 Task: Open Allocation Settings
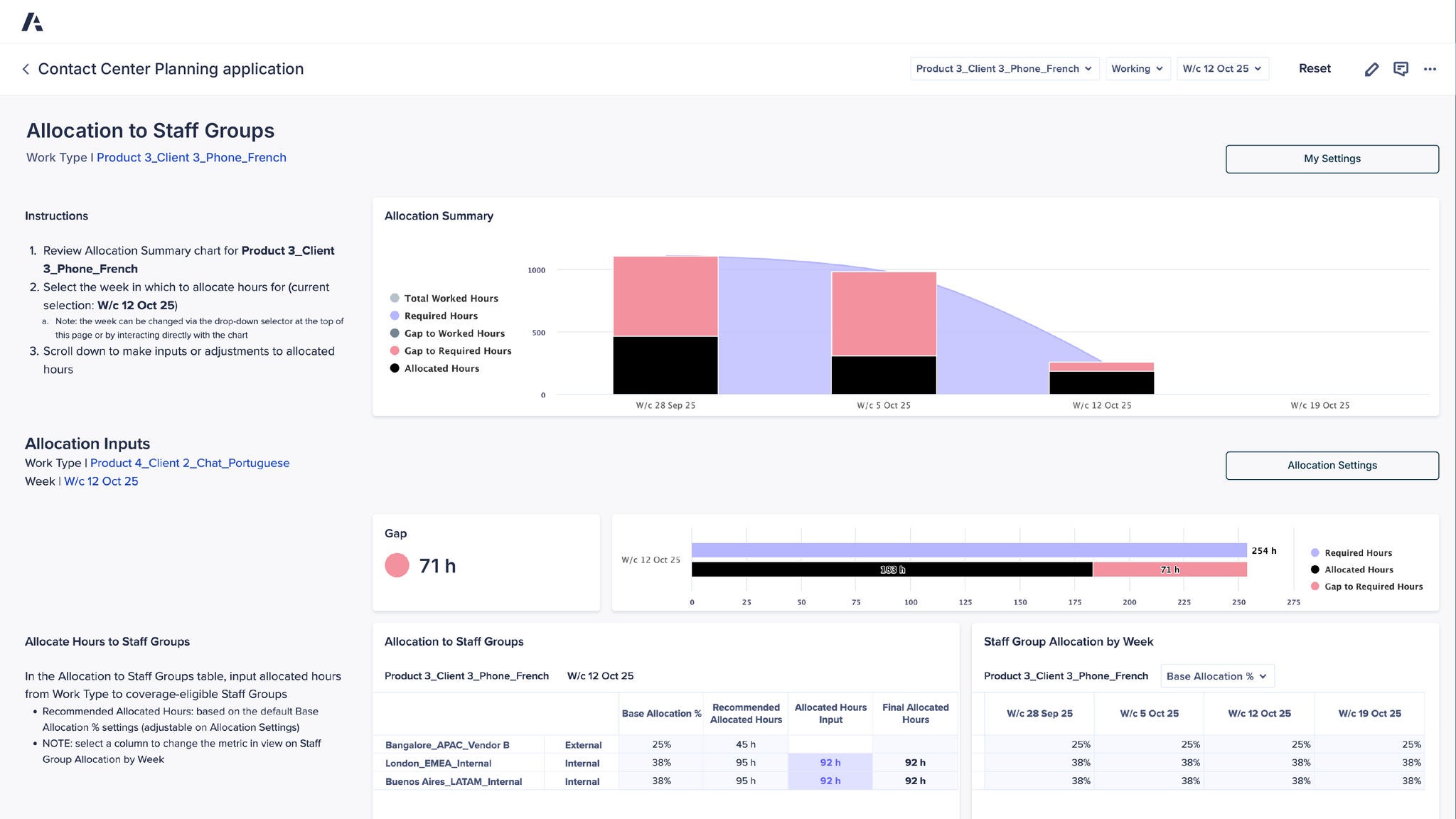1332,465
